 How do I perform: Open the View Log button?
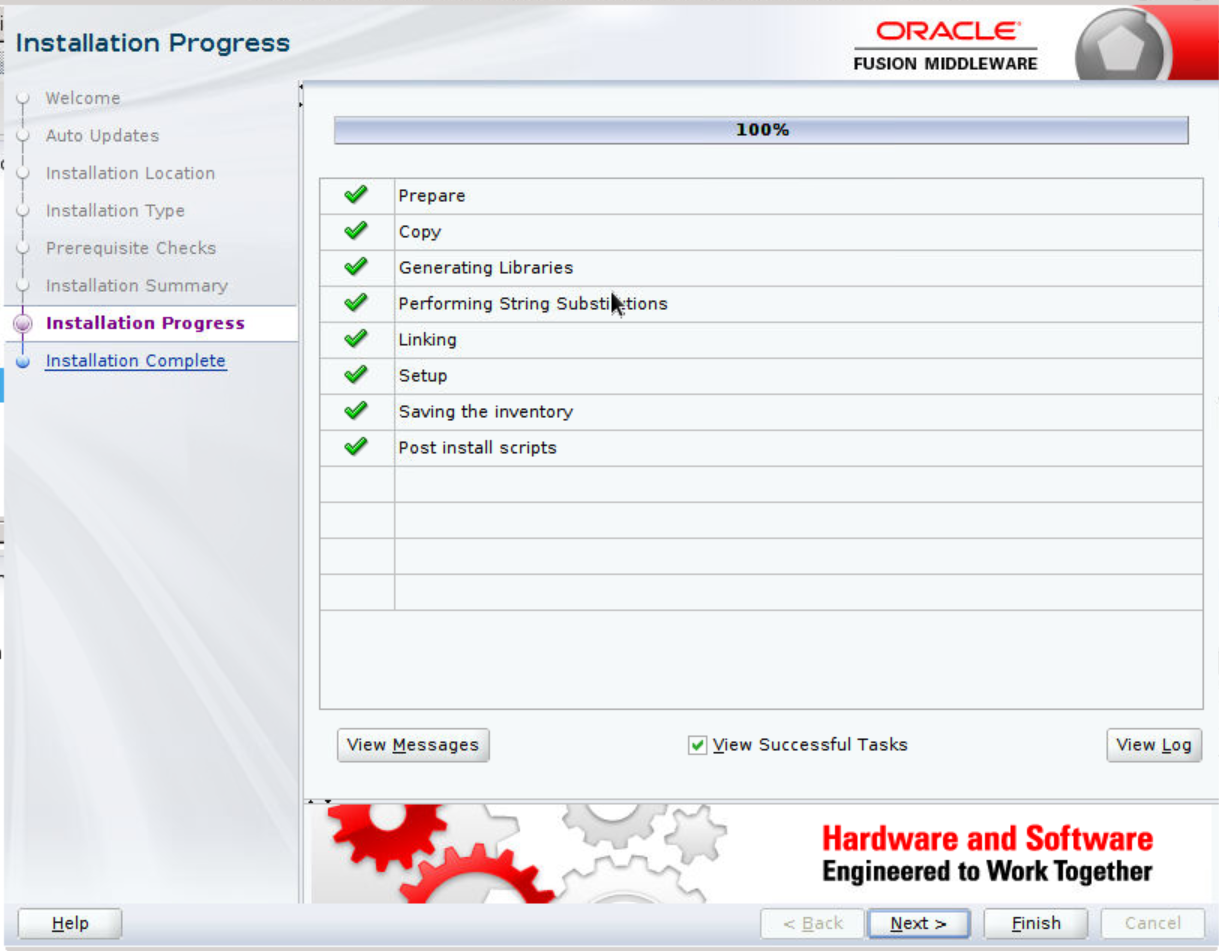[1153, 745]
